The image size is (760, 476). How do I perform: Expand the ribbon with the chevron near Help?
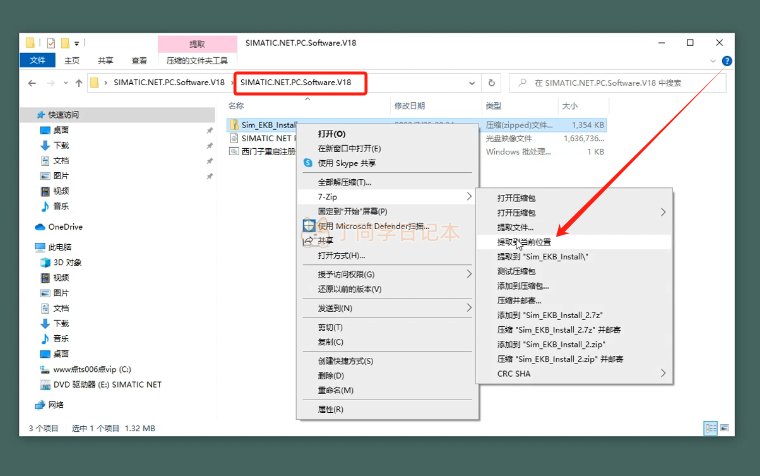712,61
